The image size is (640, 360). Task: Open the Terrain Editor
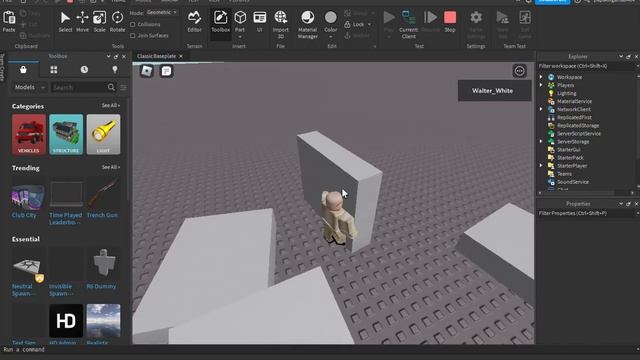click(194, 21)
